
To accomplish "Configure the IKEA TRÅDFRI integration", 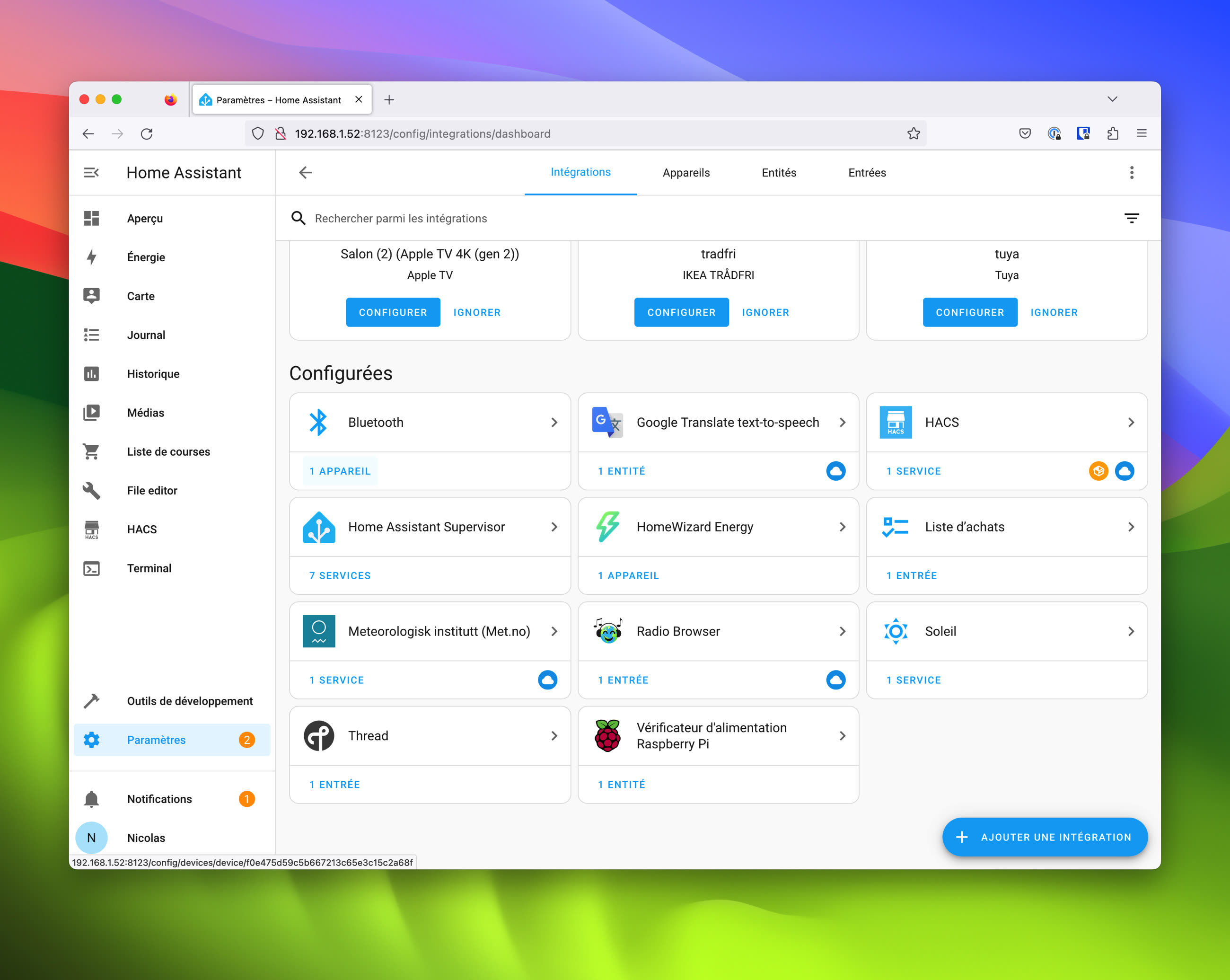I will click(681, 312).
